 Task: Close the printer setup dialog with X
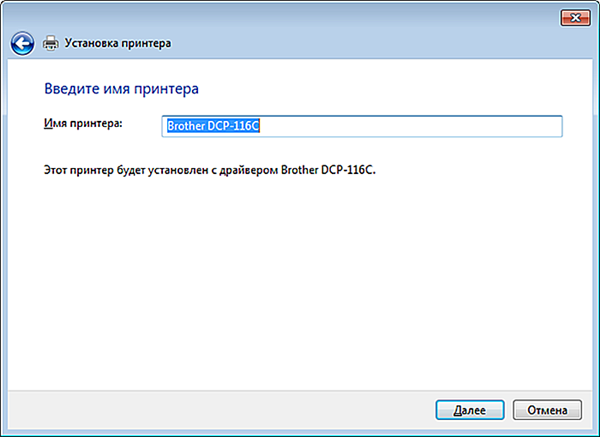(575, 18)
